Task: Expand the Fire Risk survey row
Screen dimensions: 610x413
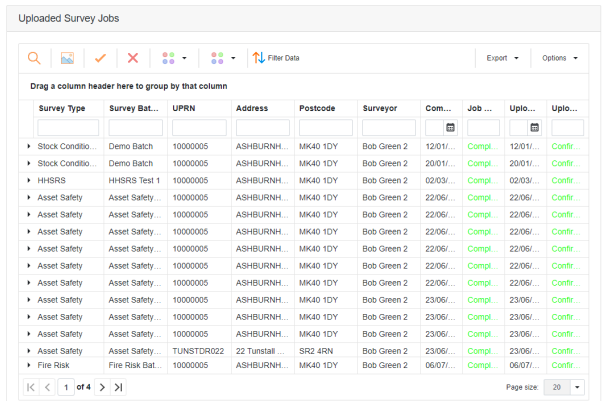Action: (x=29, y=366)
